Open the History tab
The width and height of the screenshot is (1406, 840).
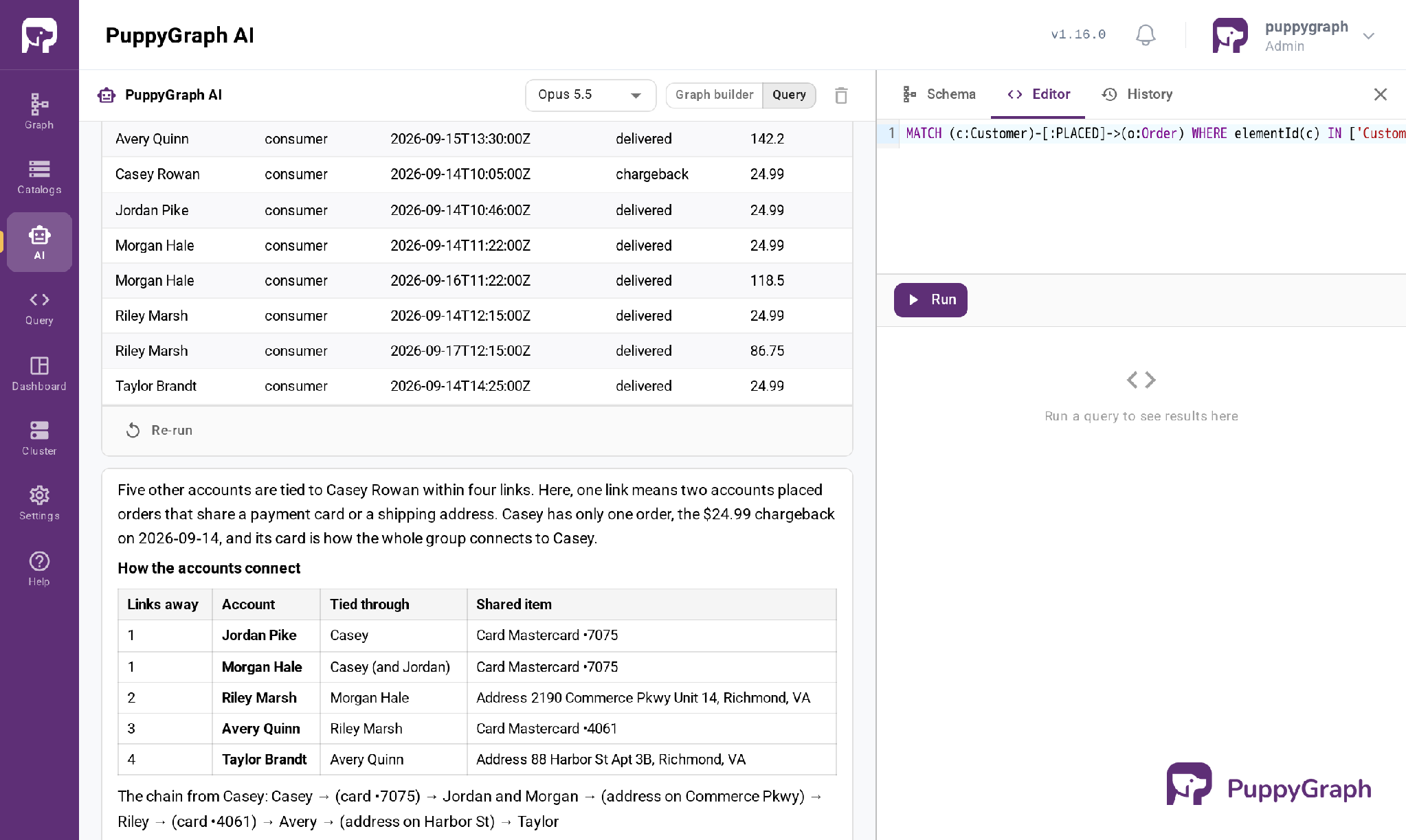click(x=1137, y=94)
